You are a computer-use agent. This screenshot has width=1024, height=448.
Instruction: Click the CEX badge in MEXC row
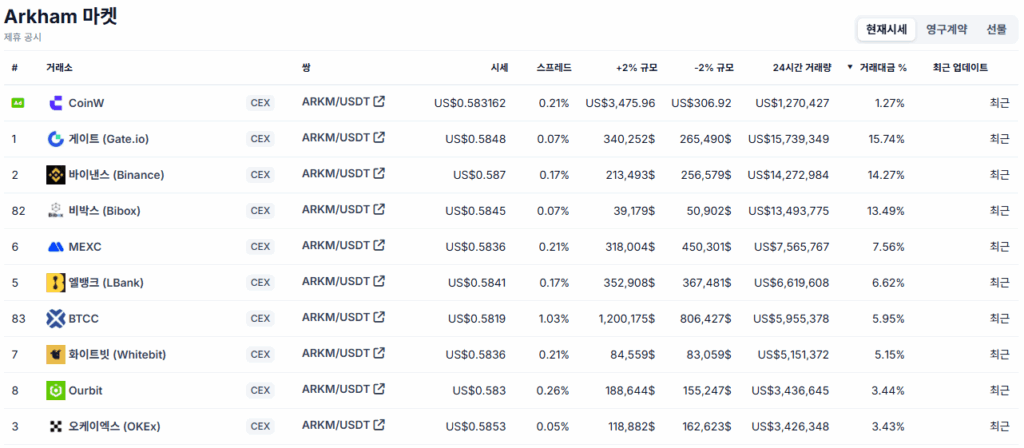click(x=260, y=247)
